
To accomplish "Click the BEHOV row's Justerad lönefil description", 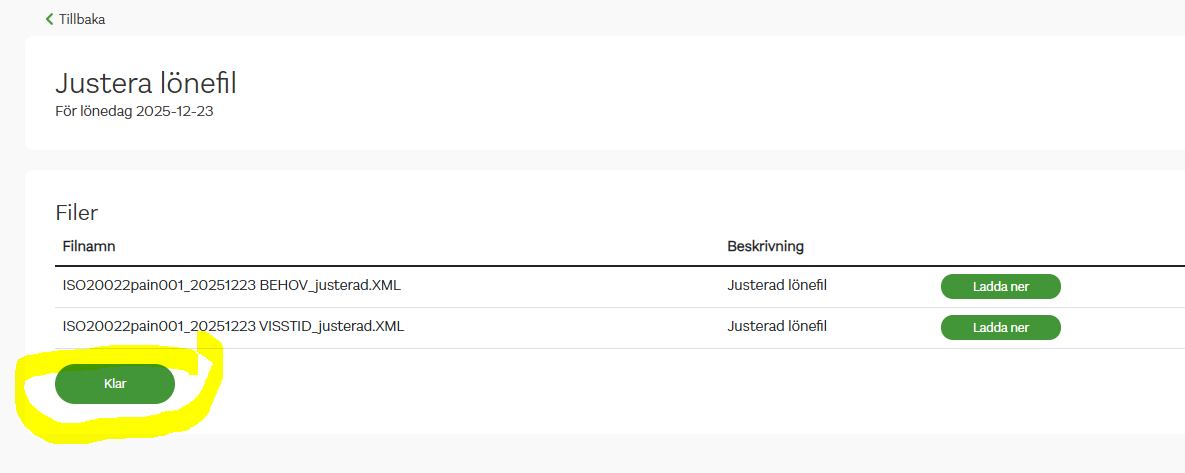I will coord(777,286).
